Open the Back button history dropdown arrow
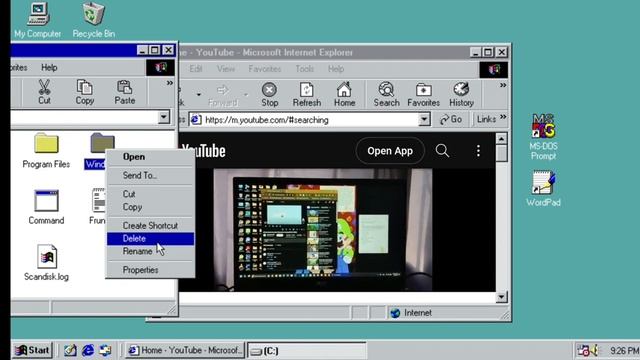Screen dimensions: 640x360 pos(198,95)
